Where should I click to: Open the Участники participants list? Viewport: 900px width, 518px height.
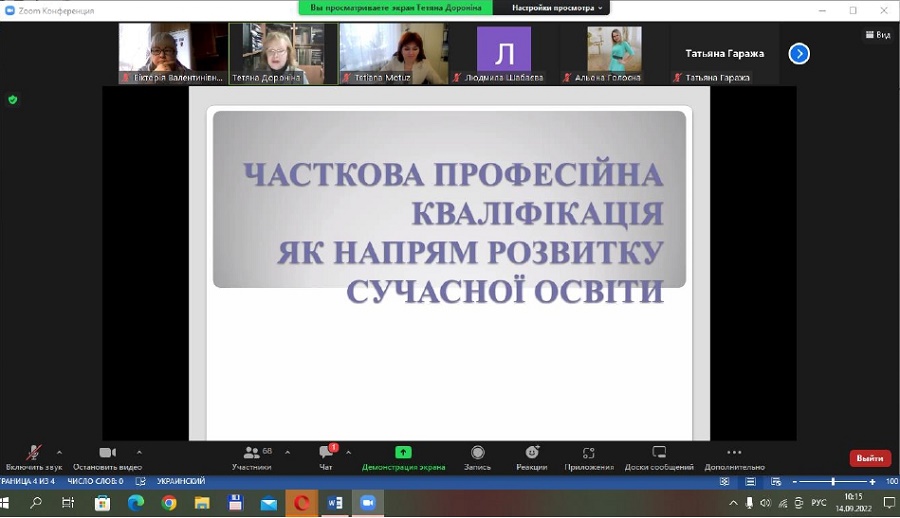click(x=252, y=453)
